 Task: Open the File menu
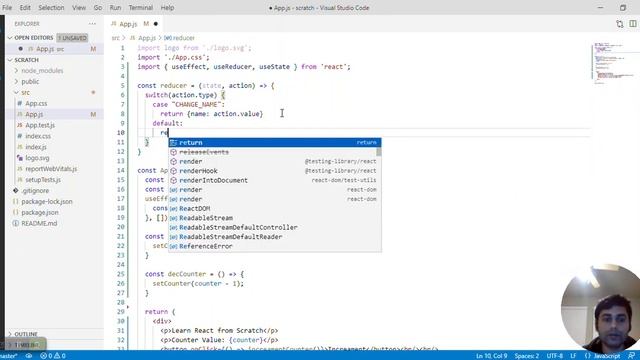(7, 7)
